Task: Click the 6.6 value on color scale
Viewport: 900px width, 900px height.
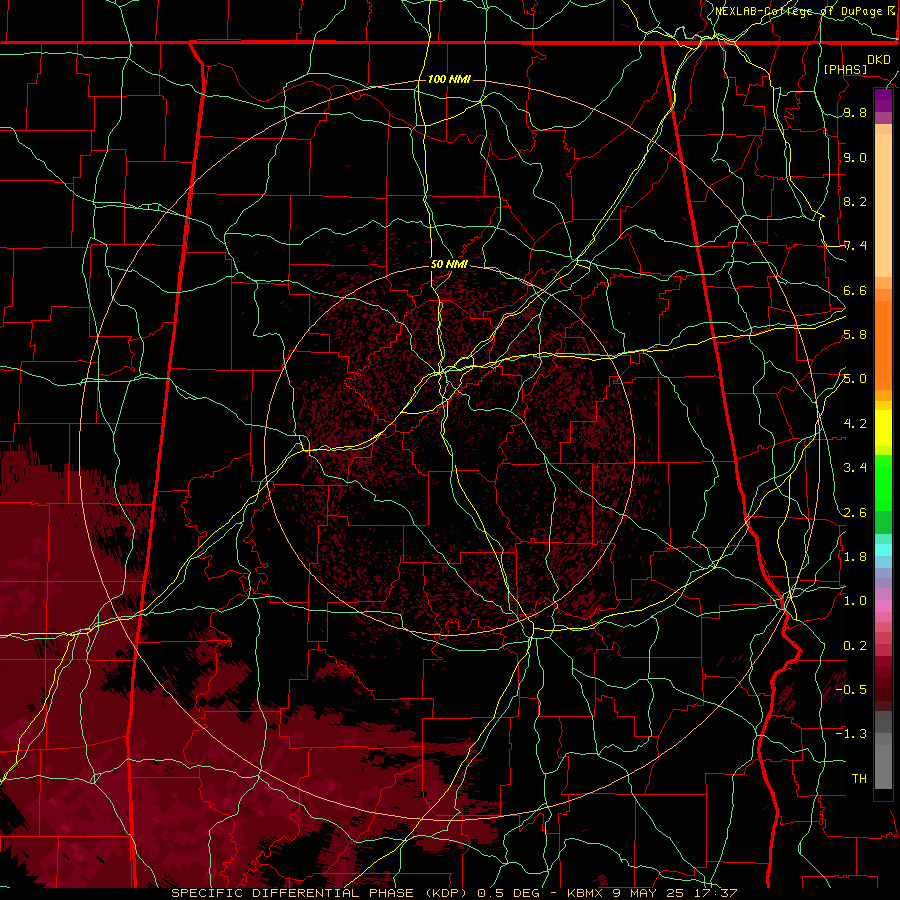Action: click(x=855, y=290)
